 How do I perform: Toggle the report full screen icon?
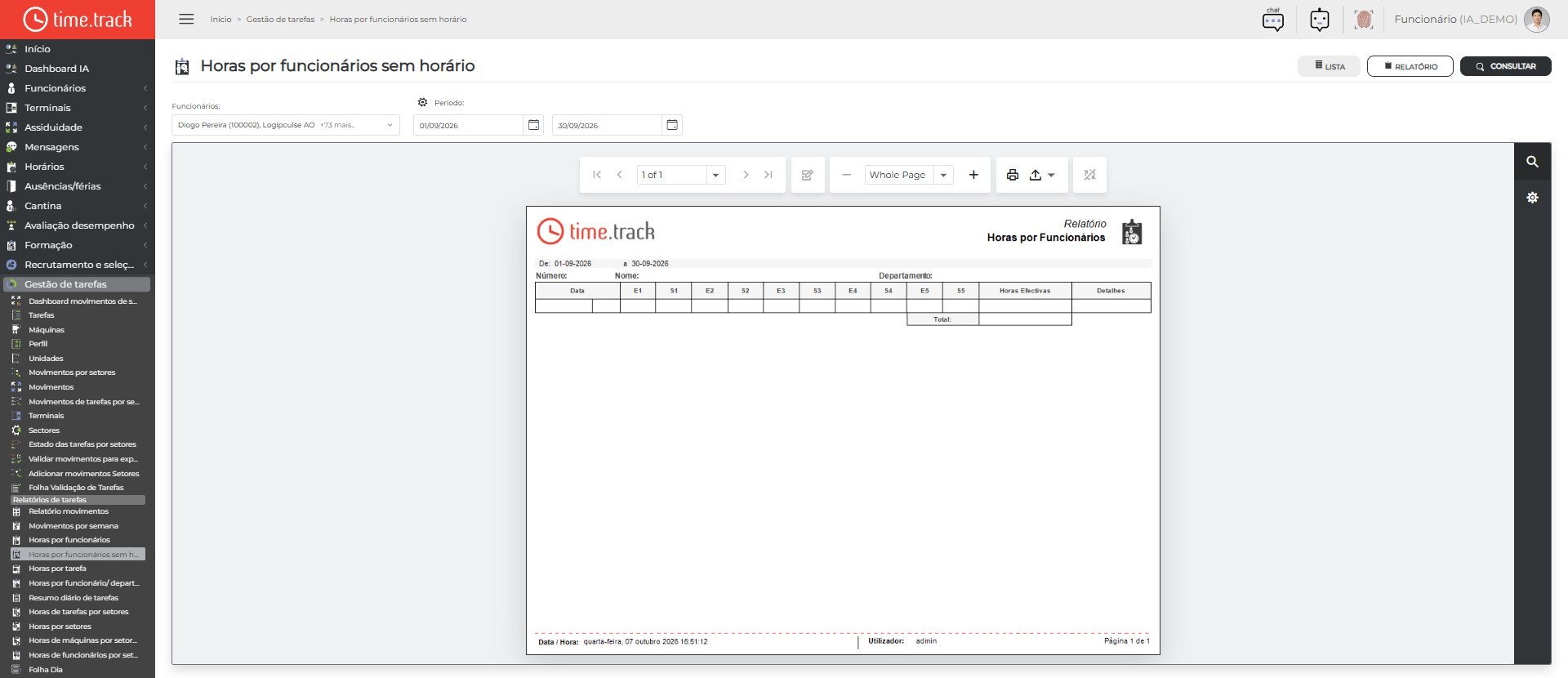(x=1089, y=175)
